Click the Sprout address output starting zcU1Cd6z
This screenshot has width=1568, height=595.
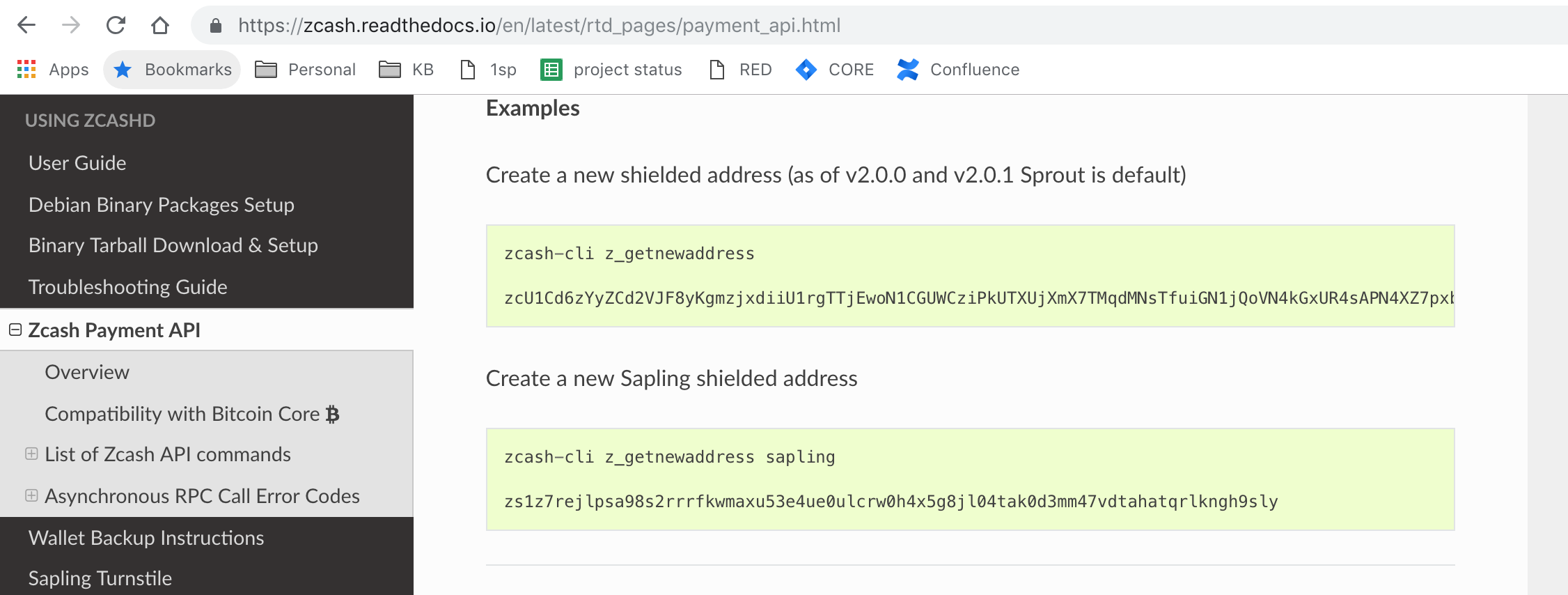tap(979, 297)
